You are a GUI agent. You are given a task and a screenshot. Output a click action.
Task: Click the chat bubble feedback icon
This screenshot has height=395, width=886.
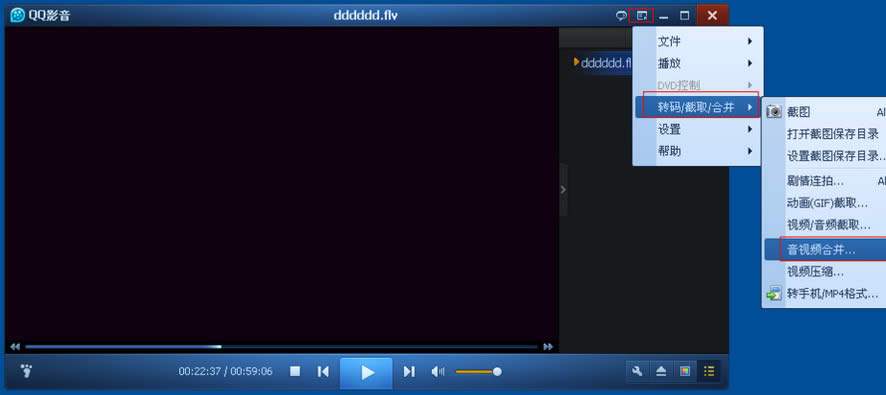(x=620, y=16)
